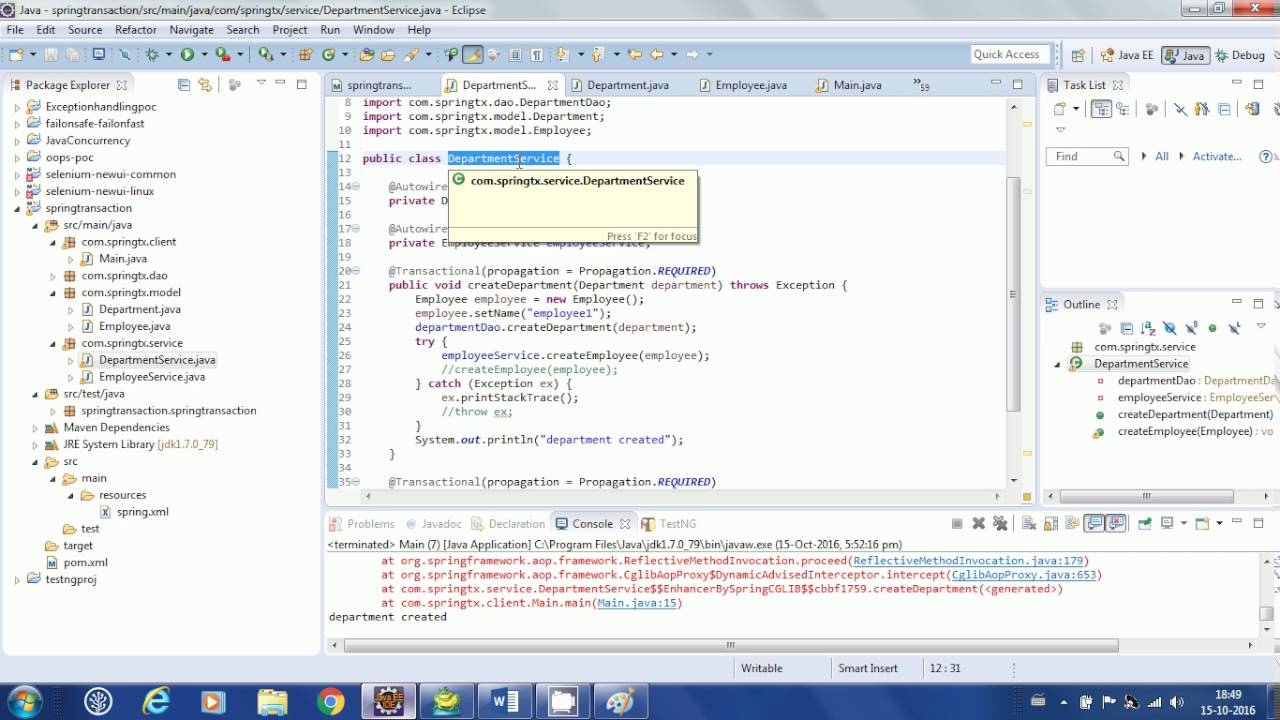Screen dimensions: 1280x720
Task: Switch to the Debug perspective
Action: (x=1240, y=56)
